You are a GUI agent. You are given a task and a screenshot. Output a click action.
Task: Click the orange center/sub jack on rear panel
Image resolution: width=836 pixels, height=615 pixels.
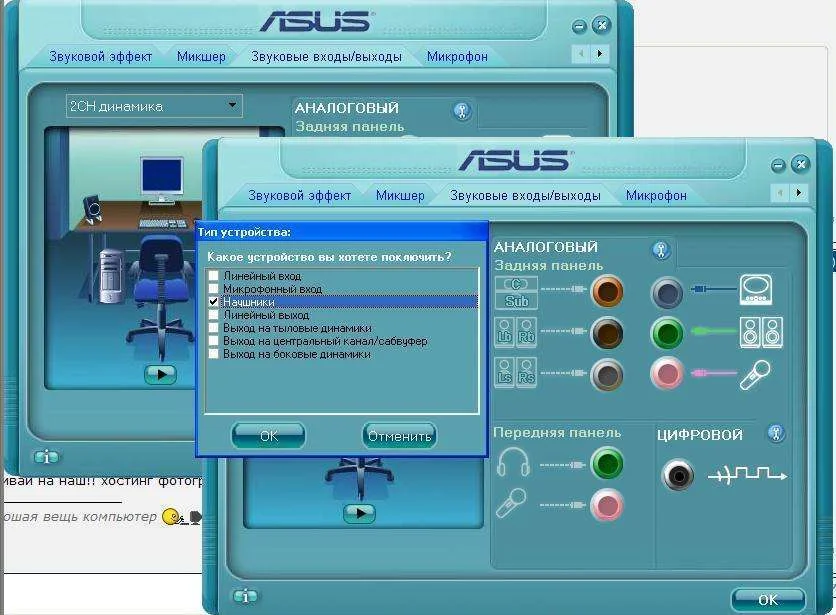coord(607,291)
